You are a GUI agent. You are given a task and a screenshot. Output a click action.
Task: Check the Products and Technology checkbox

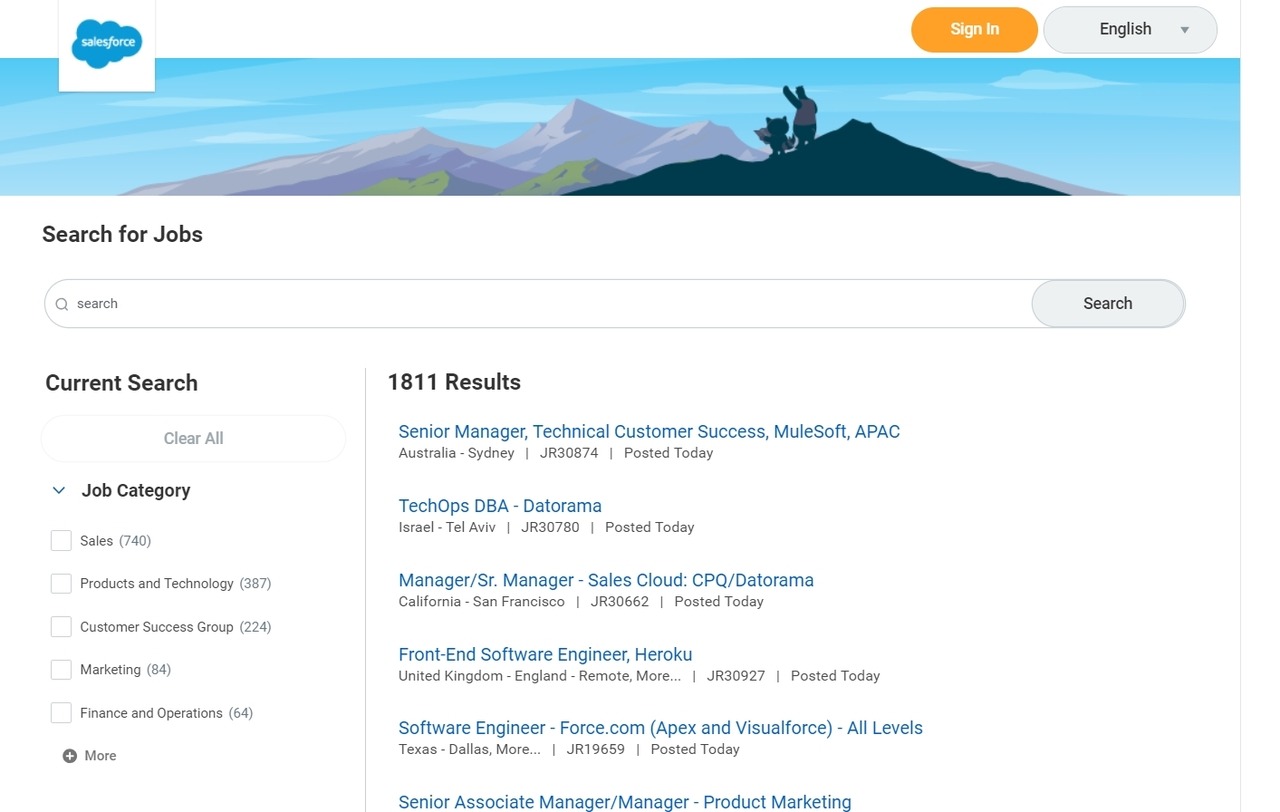pyautogui.click(x=61, y=584)
